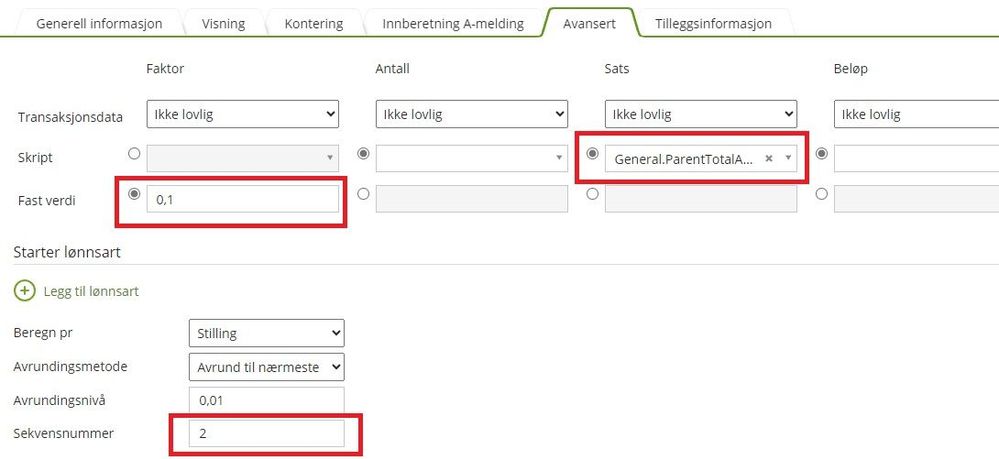
Task: Click the green plus icon for Legg til lønnsart
Action: point(24,291)
